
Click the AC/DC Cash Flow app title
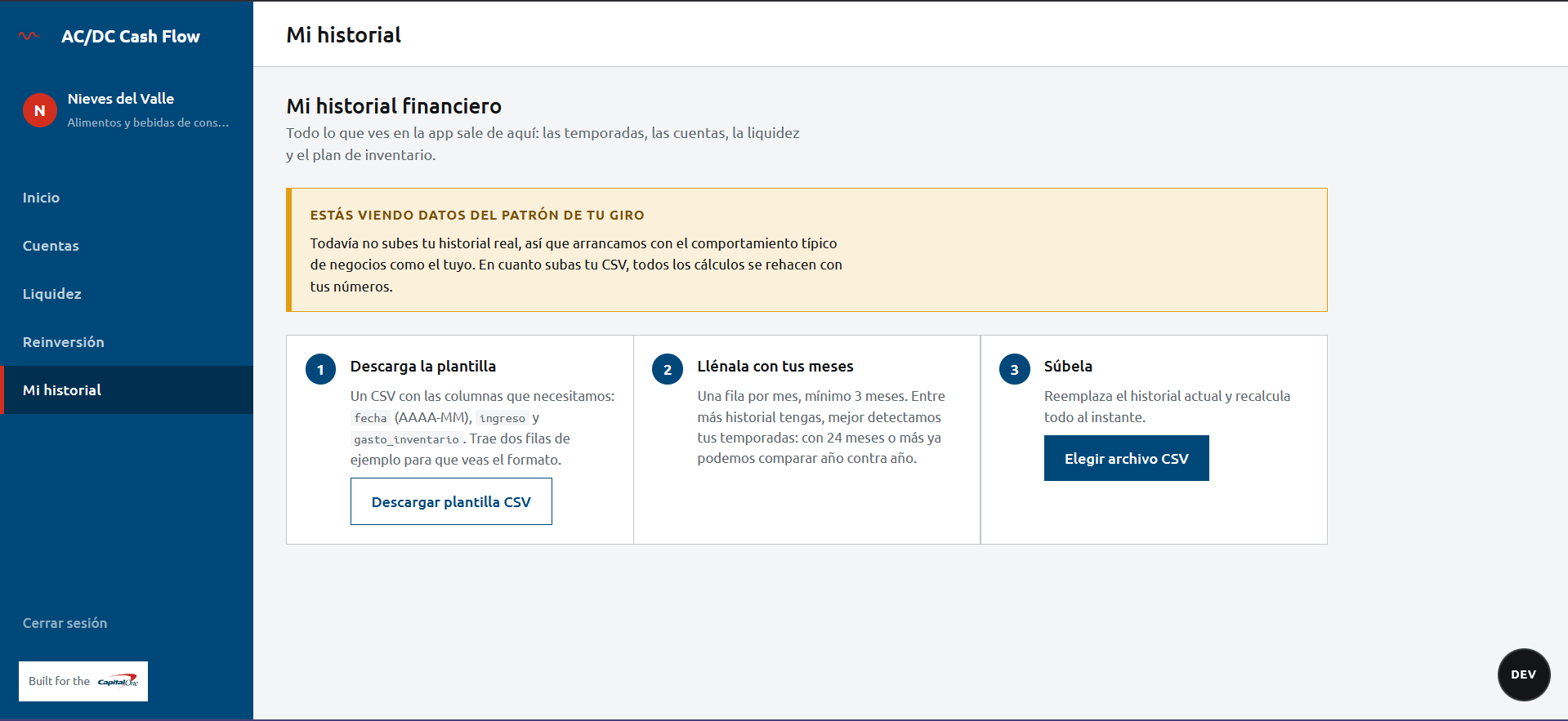pyautogui.click(x=131, y=36)
